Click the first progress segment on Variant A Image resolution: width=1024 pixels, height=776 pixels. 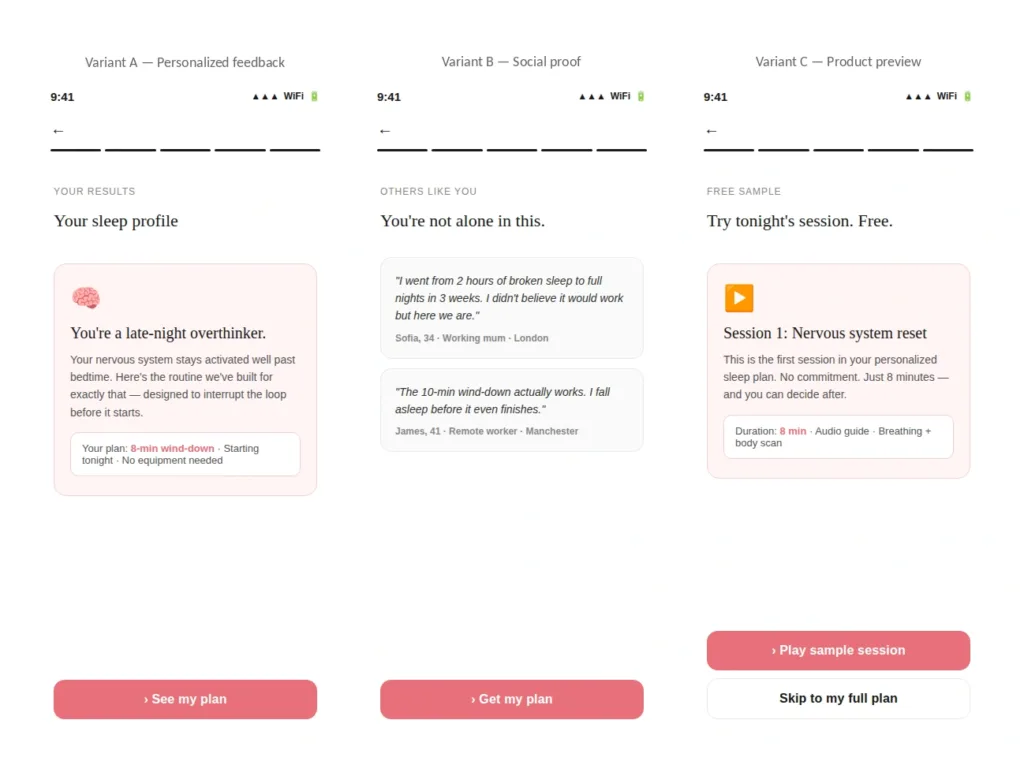[x=75, y=150]
